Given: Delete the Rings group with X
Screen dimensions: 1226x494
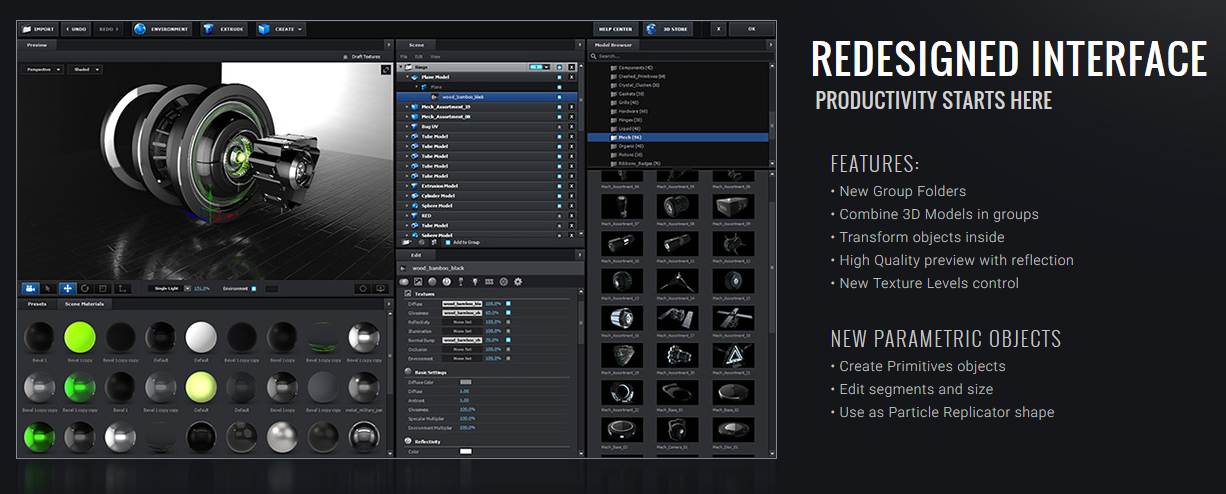Looking at the screenshot, I should coord(571,66).
